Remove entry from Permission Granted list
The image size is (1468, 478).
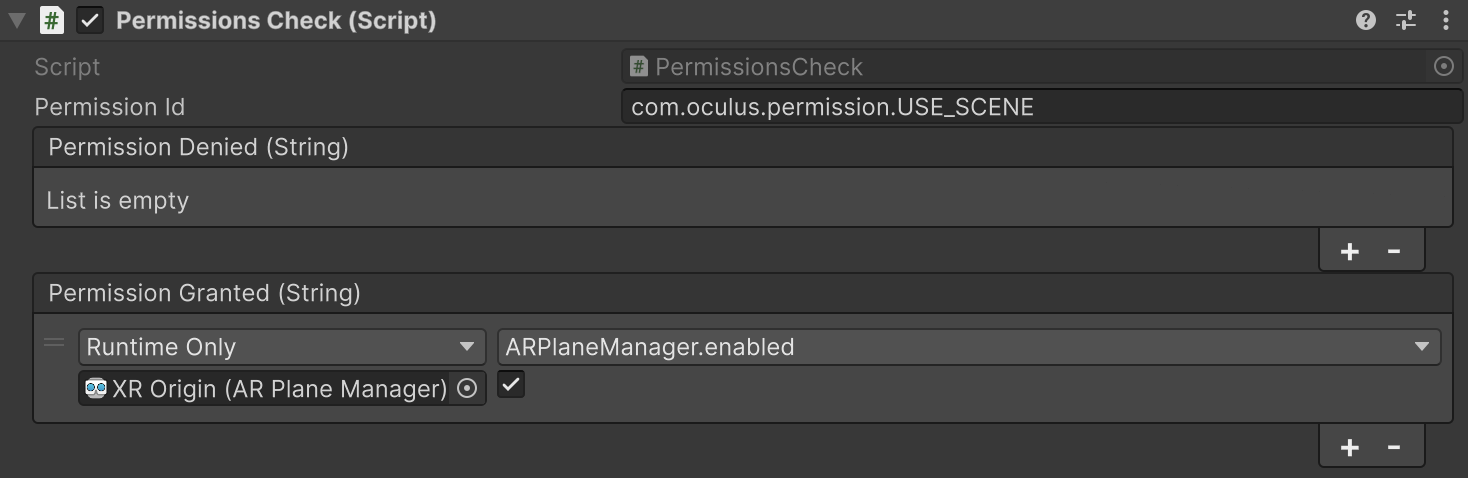(1394, 447)
